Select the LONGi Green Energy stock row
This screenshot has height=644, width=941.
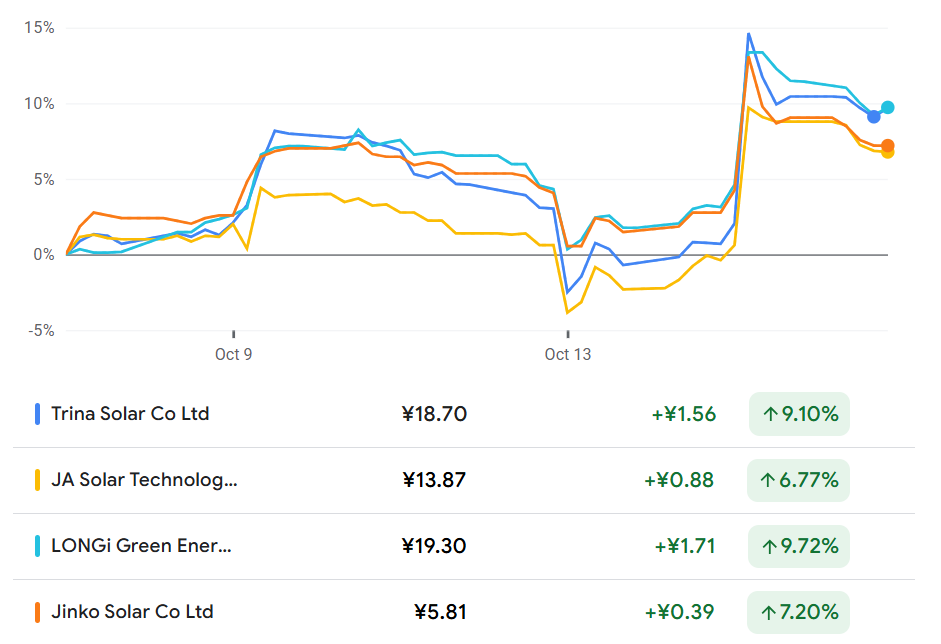(x=141, y=547)
